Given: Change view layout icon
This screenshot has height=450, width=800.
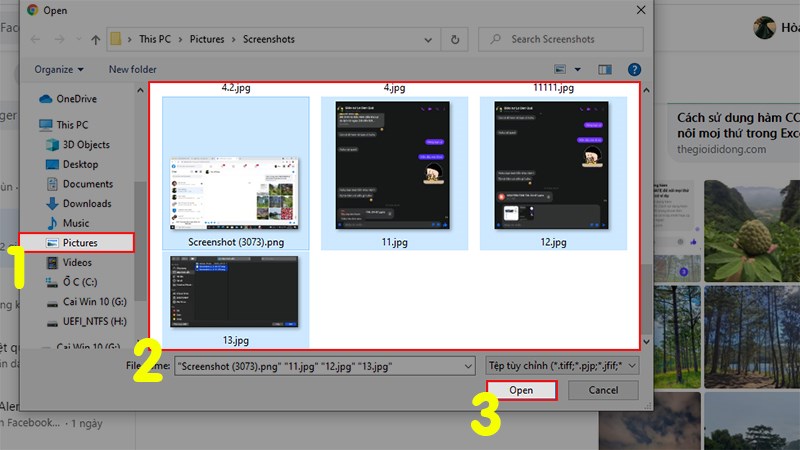Looking at the screenshot, I should [x=560, y=69].
